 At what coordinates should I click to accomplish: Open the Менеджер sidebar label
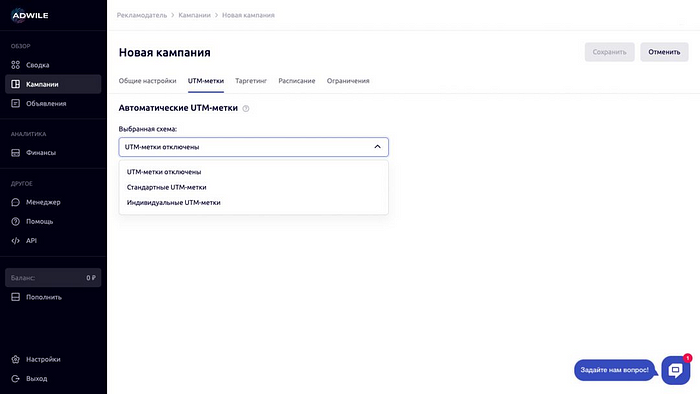(43, 202)
